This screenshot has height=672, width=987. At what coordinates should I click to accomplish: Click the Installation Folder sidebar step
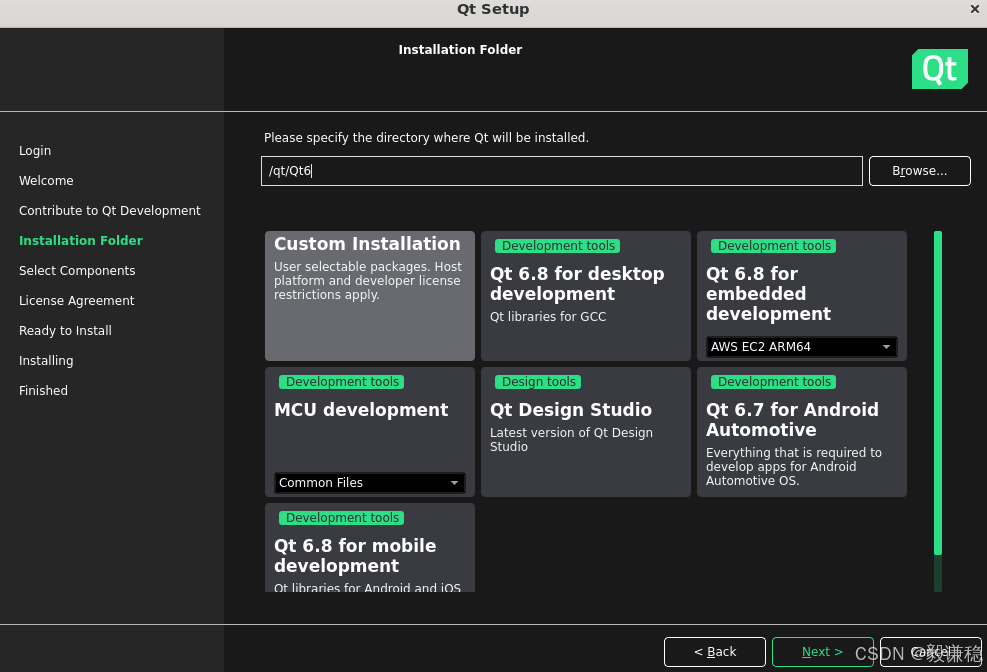(x=81, y=240)
